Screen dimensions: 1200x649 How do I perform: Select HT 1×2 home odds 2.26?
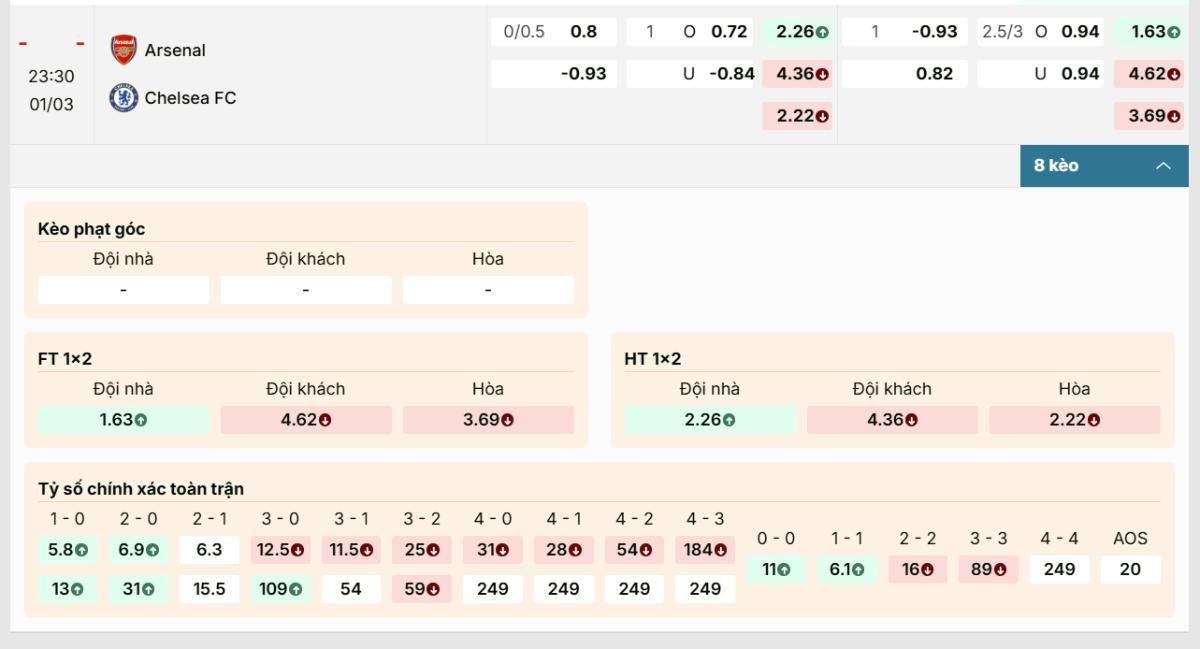[710, 420]
